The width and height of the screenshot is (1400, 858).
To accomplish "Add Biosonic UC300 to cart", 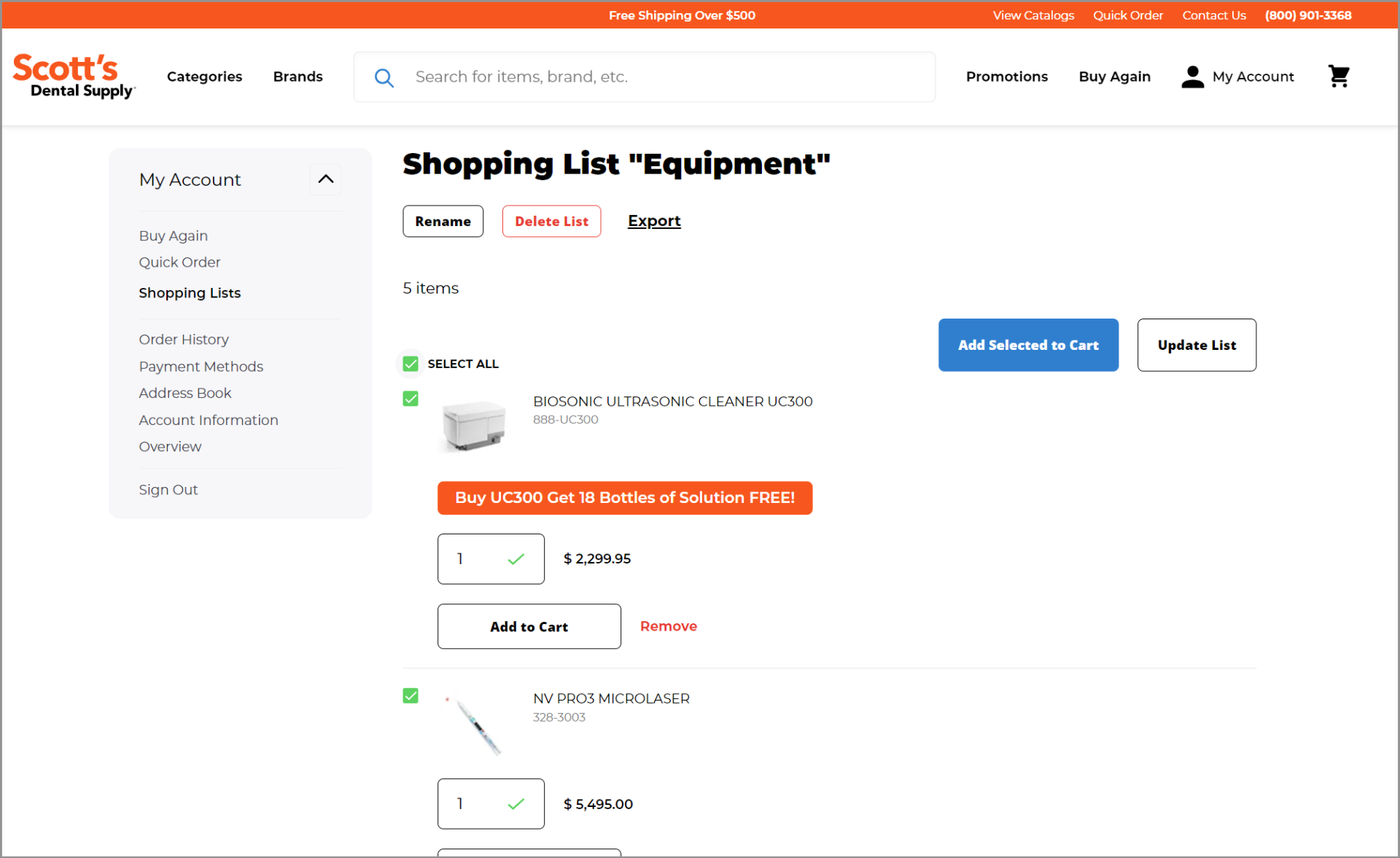I will [529, 626].
